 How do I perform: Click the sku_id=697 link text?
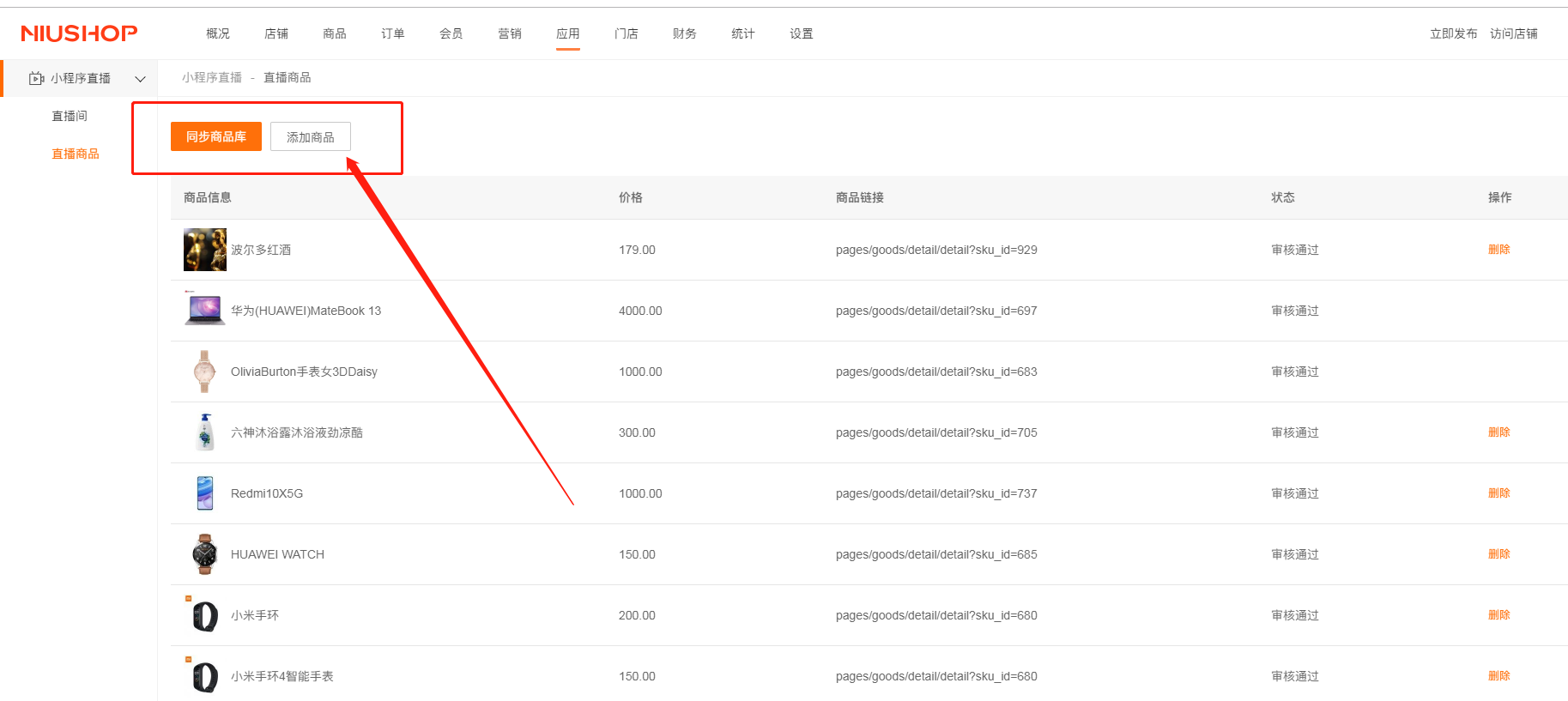click(x=936, y=311)
